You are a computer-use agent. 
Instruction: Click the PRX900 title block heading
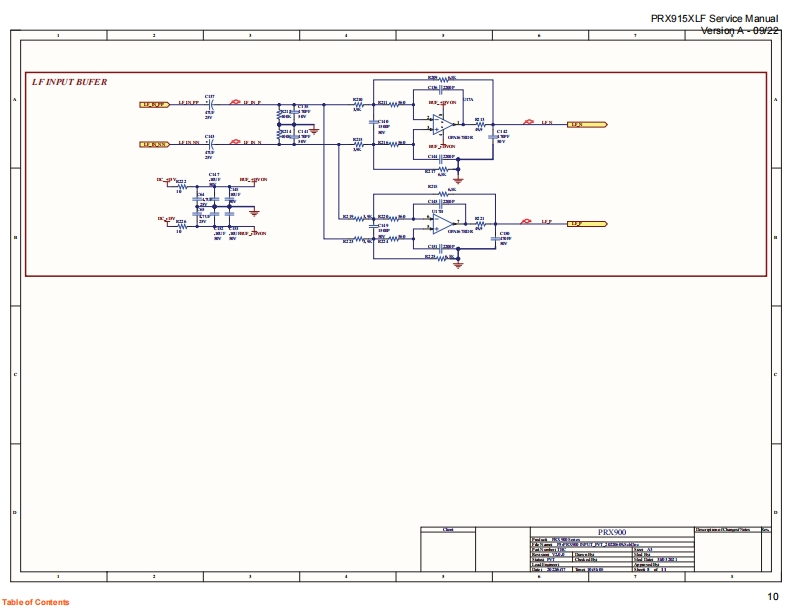coord(610,533)
